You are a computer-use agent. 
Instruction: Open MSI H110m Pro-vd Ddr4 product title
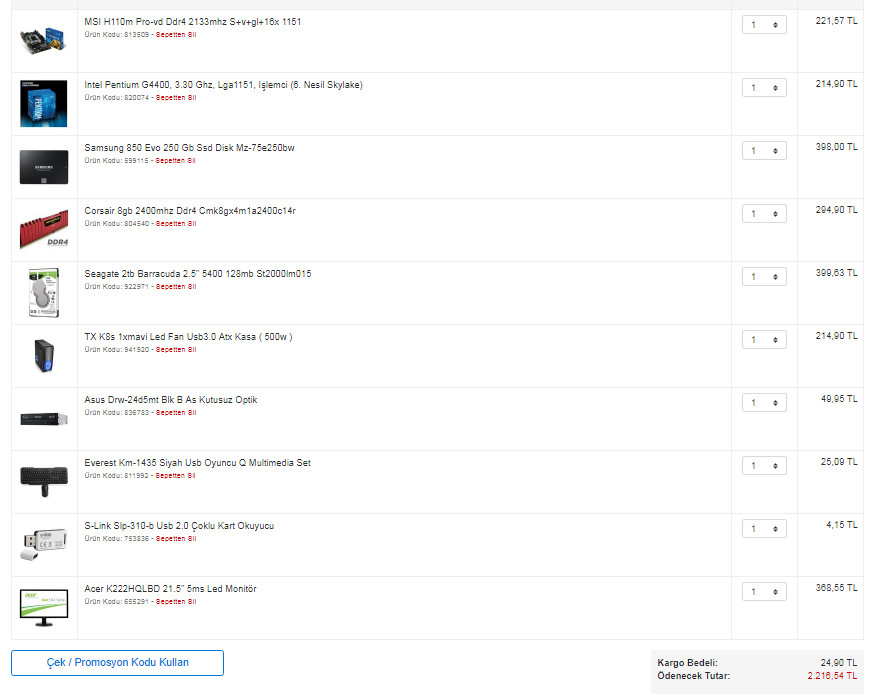tap(192, 22)
